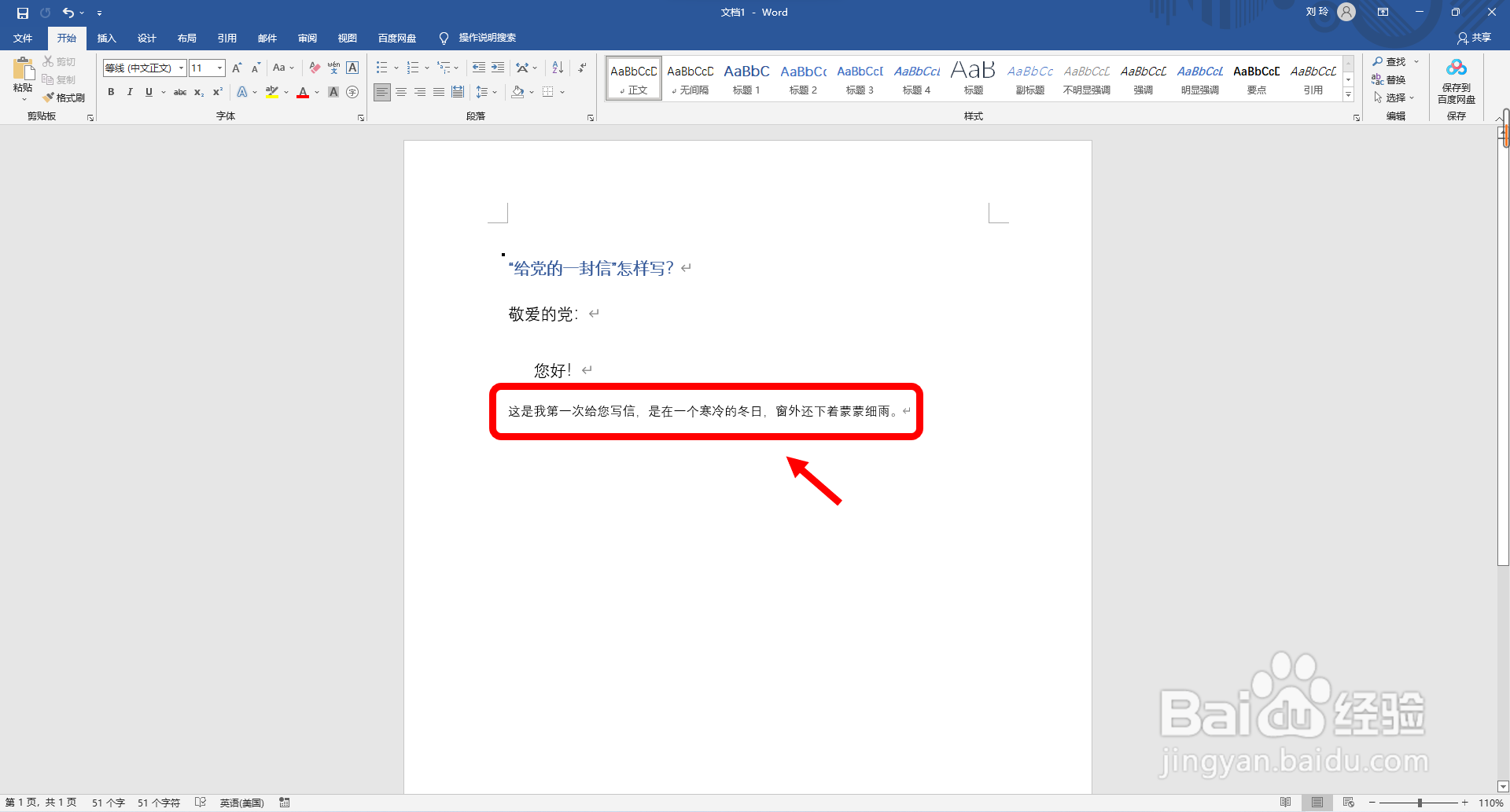Switch to Web Layout view in status bar
The image size is (1510, 812).
click(x=1348, y=803)
